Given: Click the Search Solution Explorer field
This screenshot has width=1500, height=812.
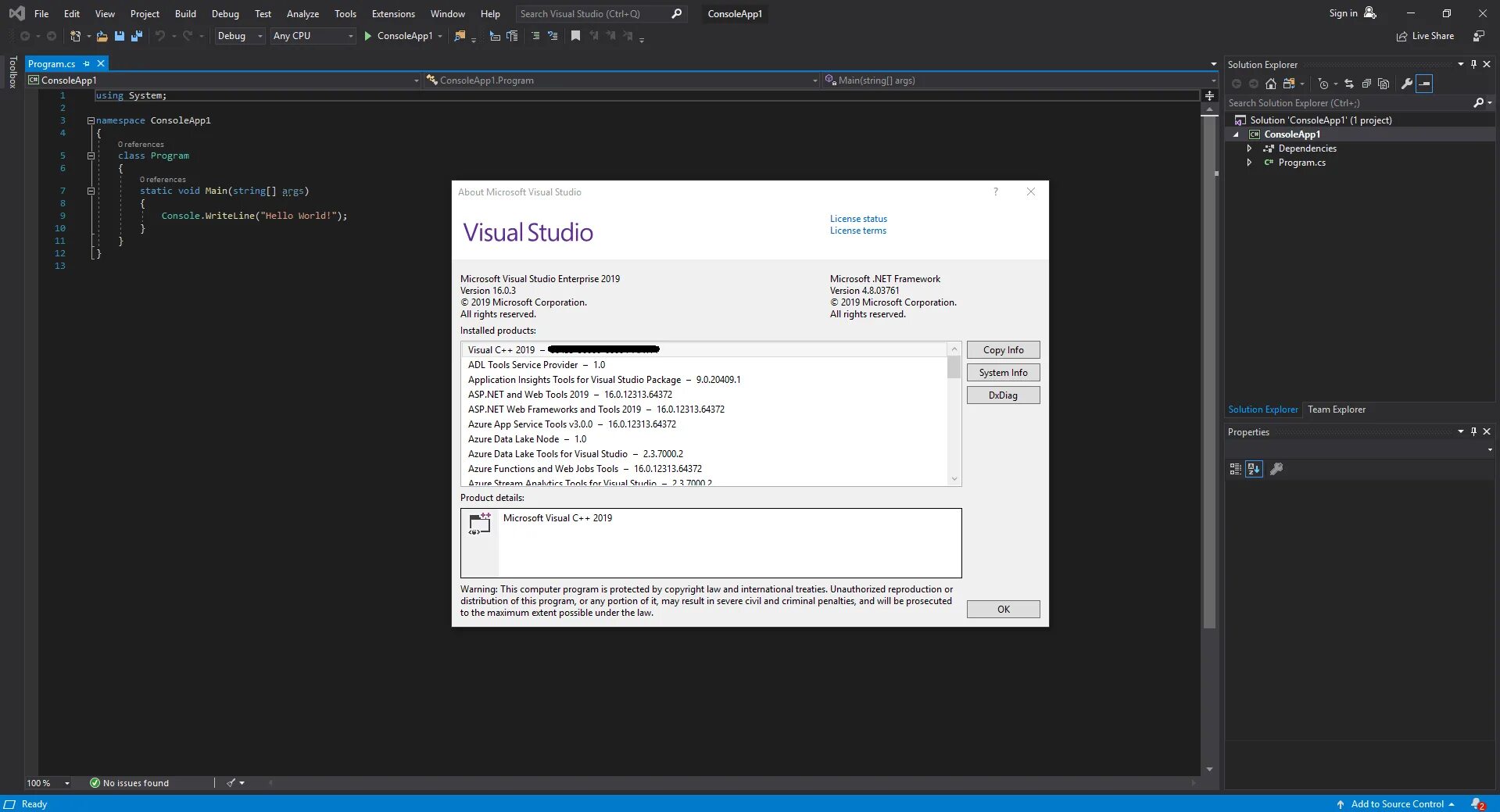Looking at the screenshot, I should [x=1348, y=102].
